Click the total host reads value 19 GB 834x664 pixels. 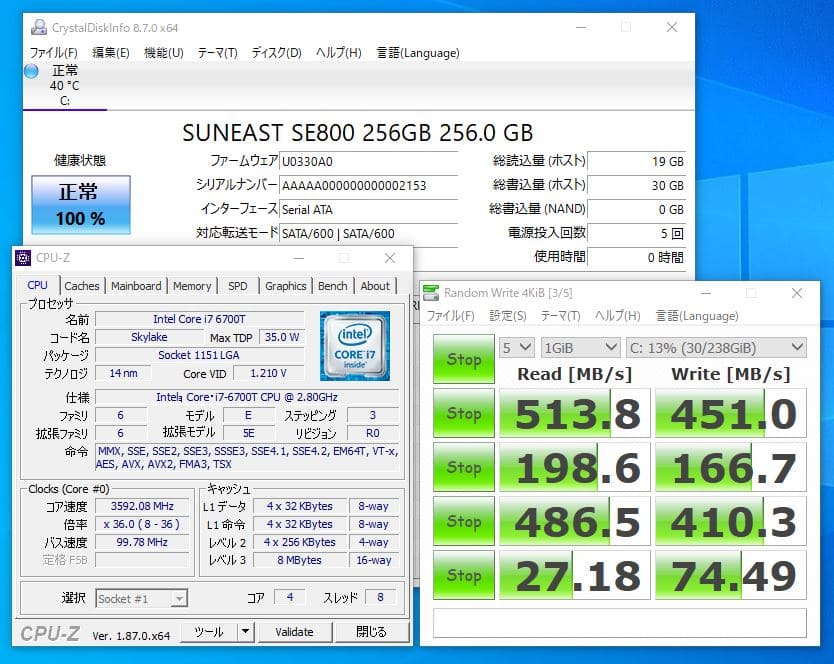[637, 161]
